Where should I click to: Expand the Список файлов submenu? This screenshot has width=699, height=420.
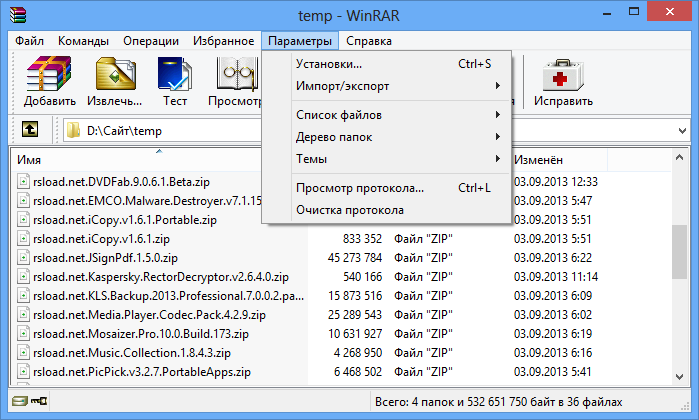[x=386, y=115]
